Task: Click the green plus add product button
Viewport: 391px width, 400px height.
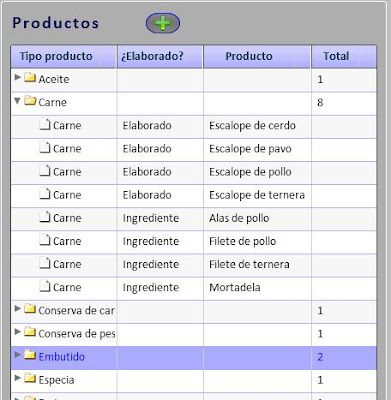Action: click(x=163, y=23)
